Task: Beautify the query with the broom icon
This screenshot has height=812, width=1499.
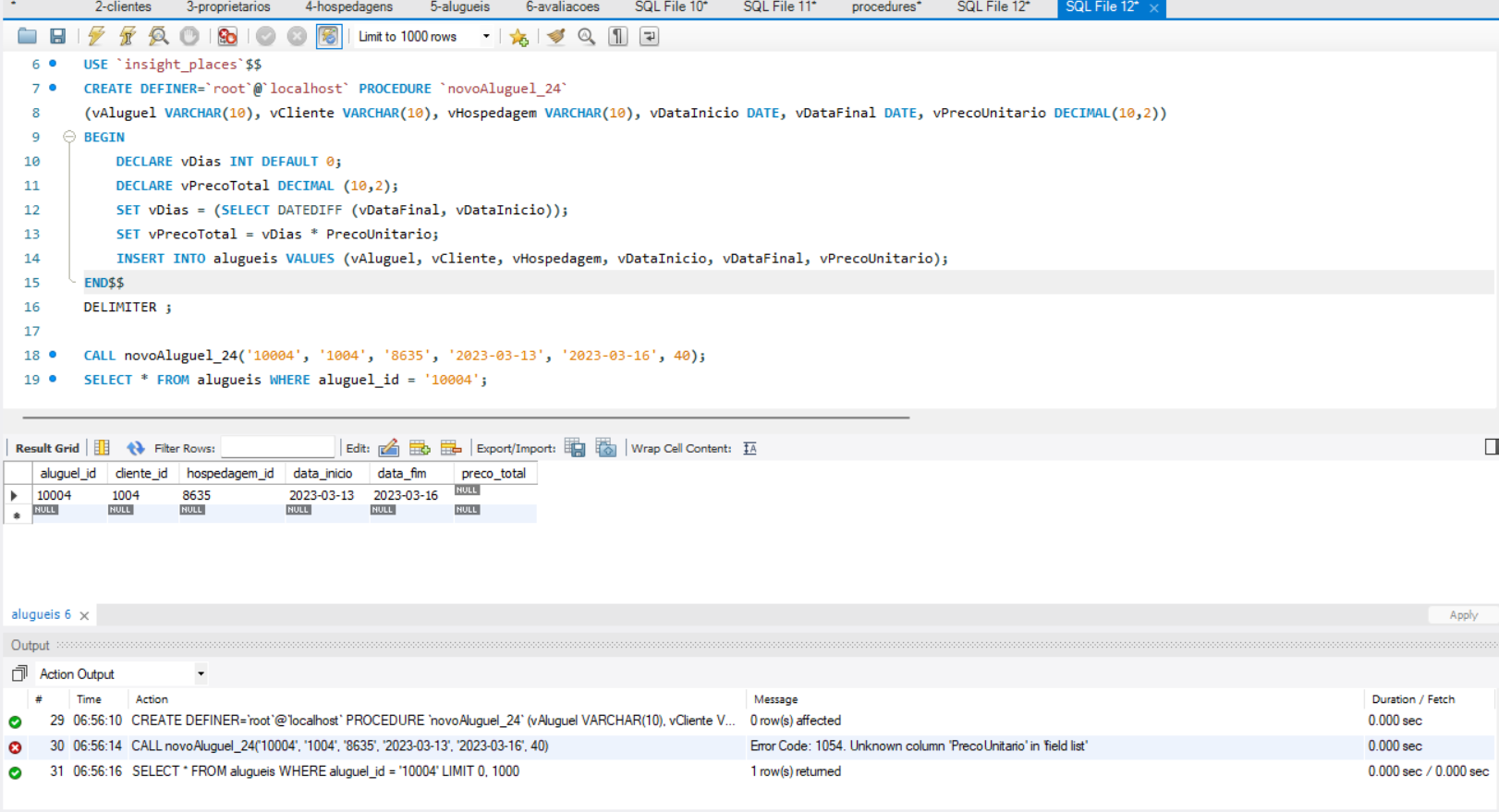Action: (x=555, y=37)
